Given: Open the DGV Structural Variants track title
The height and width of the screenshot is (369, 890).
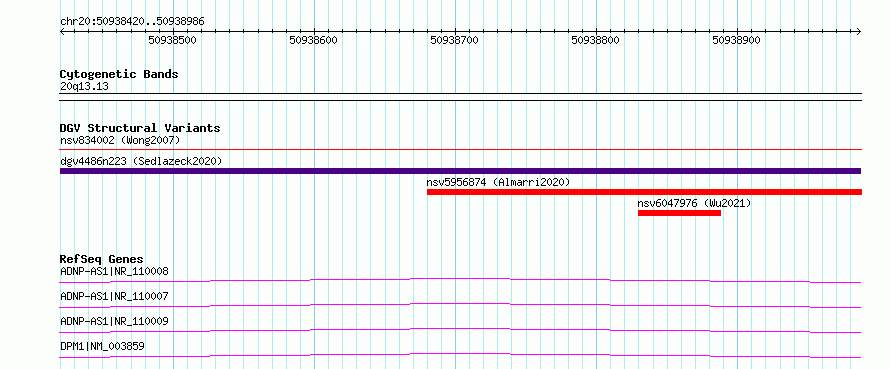Looking at the screenshot, I should (140, 128).
